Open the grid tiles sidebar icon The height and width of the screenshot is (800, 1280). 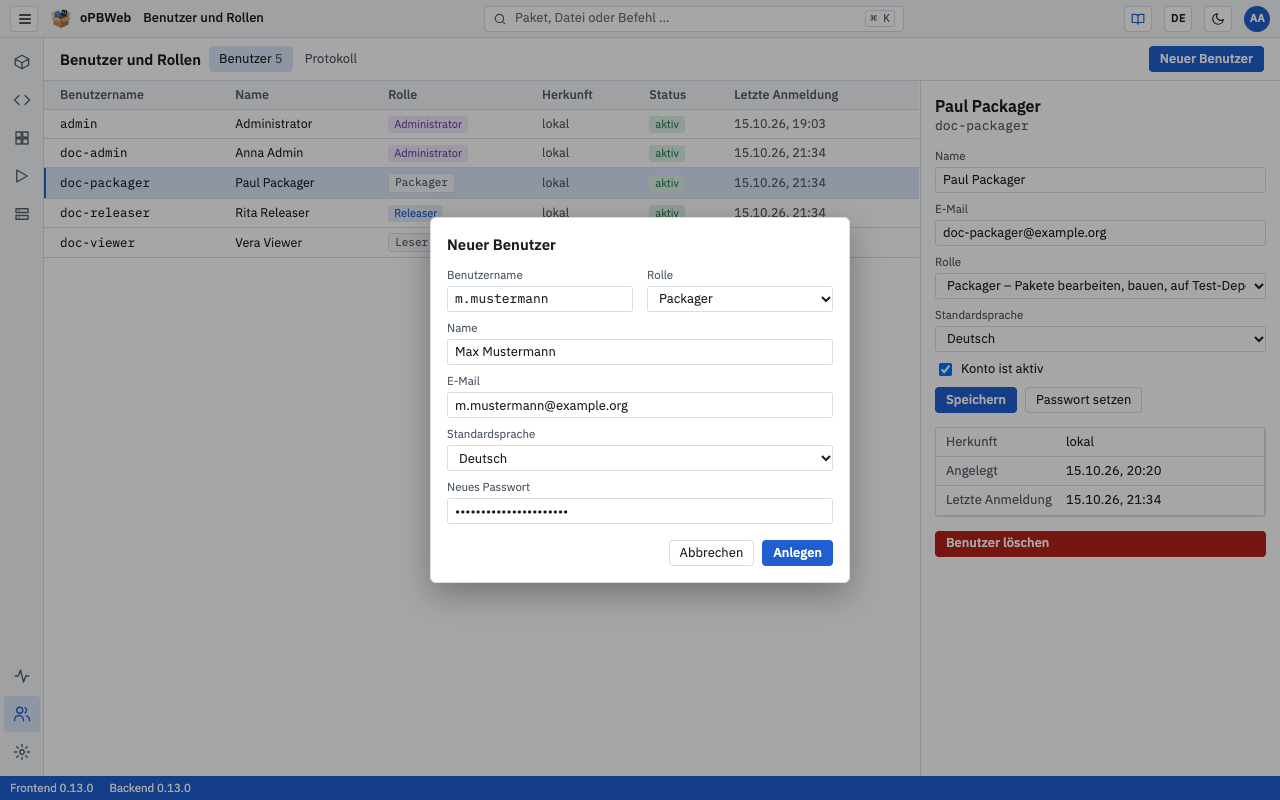[x=22, y=138]
